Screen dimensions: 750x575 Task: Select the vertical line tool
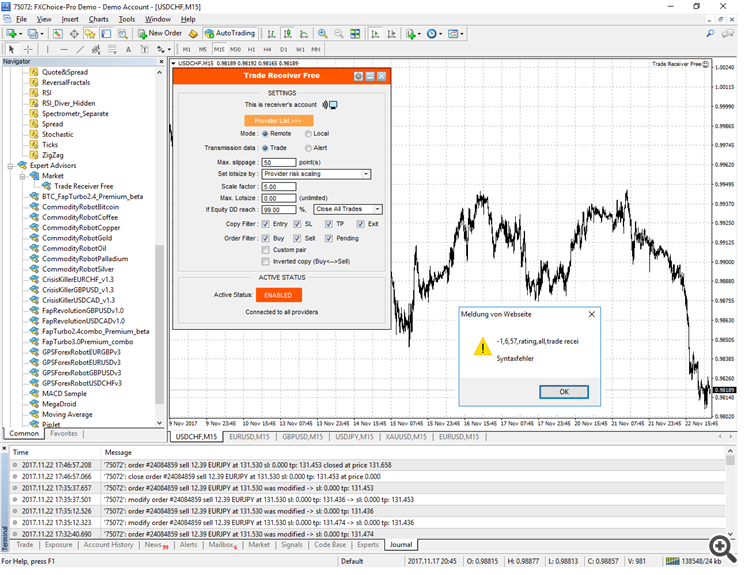pyautogui.click(x=48, y=50)
